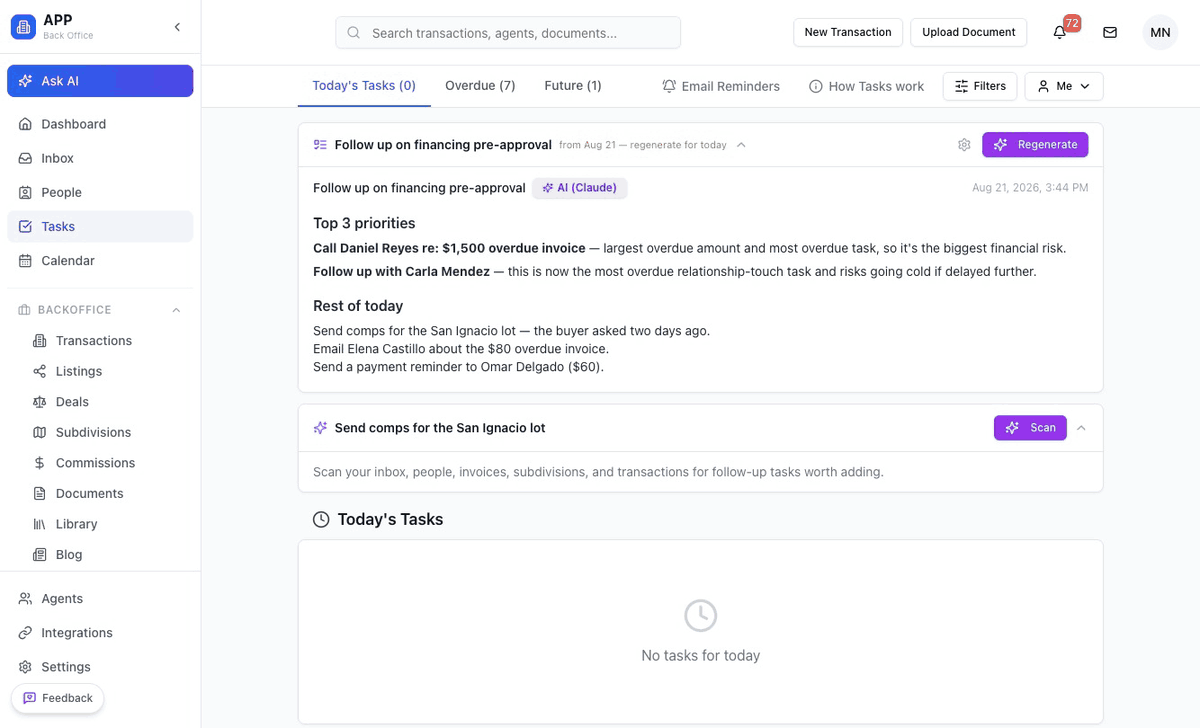Open the Me assignee dropdown
The image size is (1200, 728).
coord(1064,86)
